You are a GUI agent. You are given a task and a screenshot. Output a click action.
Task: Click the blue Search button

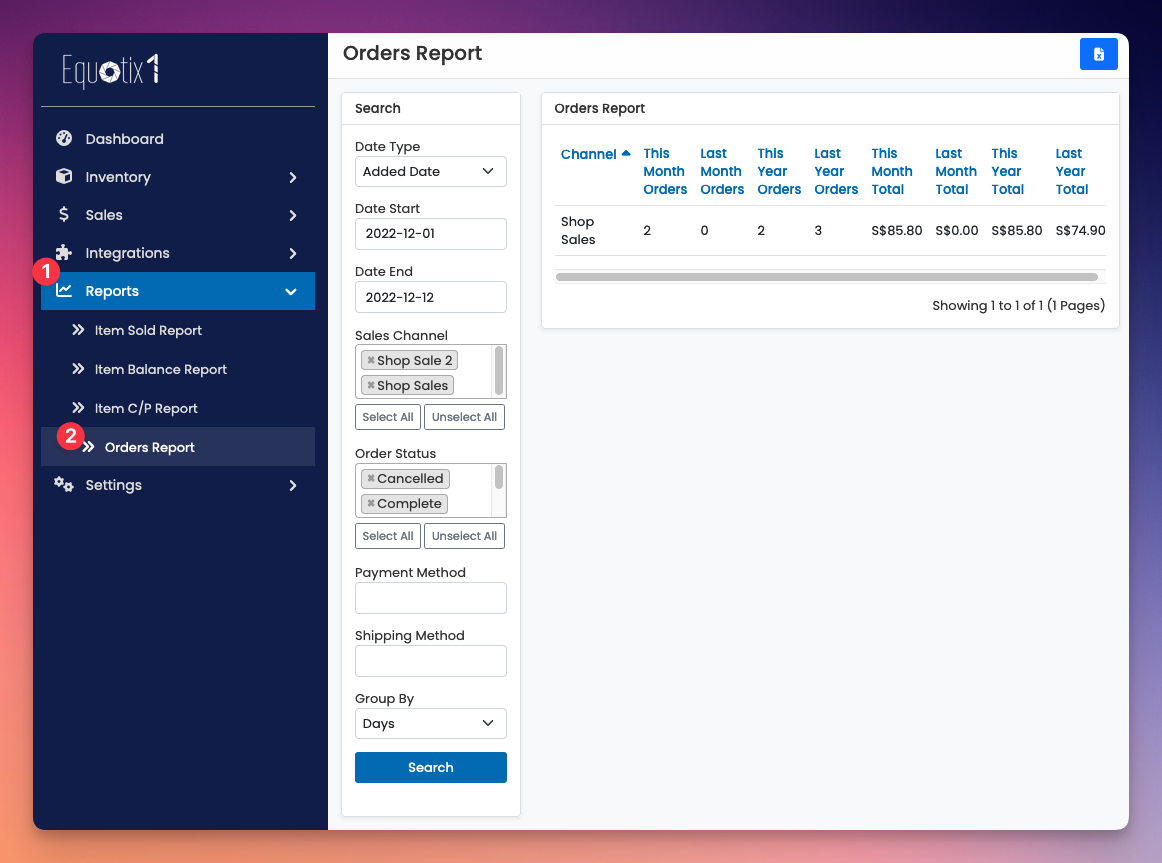point(431,767)
